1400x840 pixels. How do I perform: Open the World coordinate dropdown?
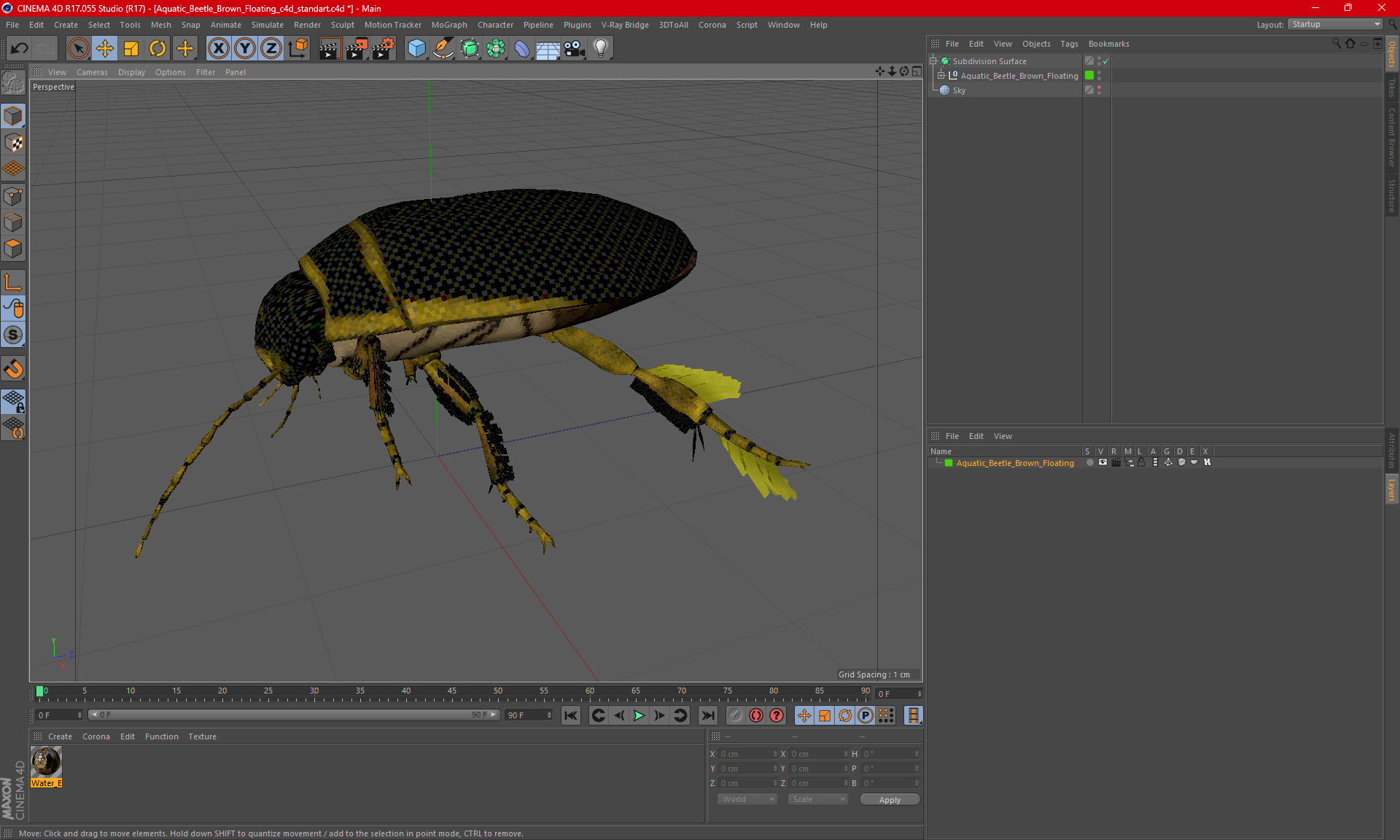(x=747, y=799)
